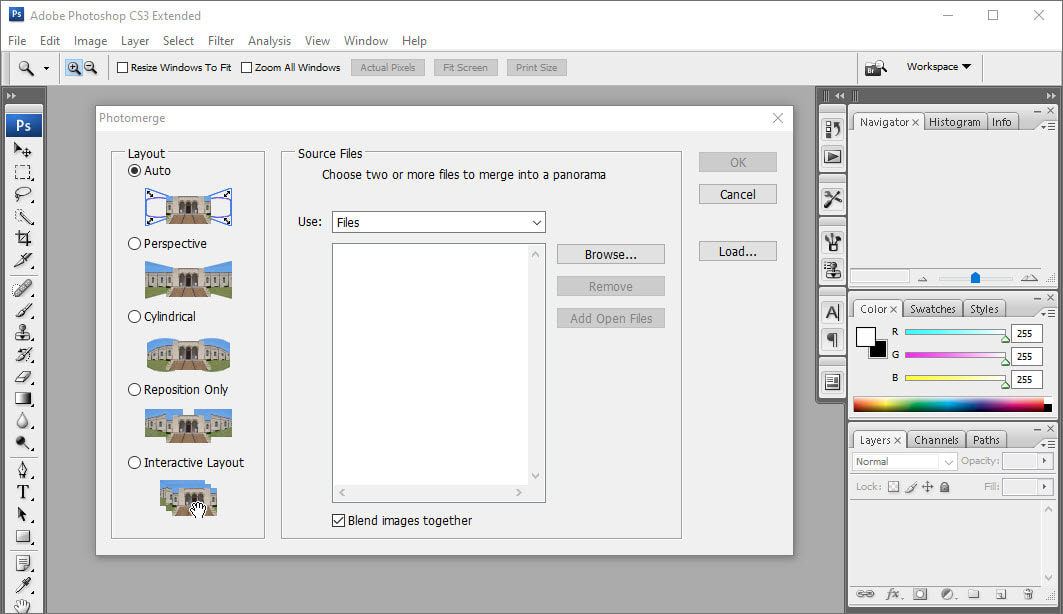Open the Paragraph panel icon in dock
1063x614 pixels.
pyautogui.click(x=833, y=339)
